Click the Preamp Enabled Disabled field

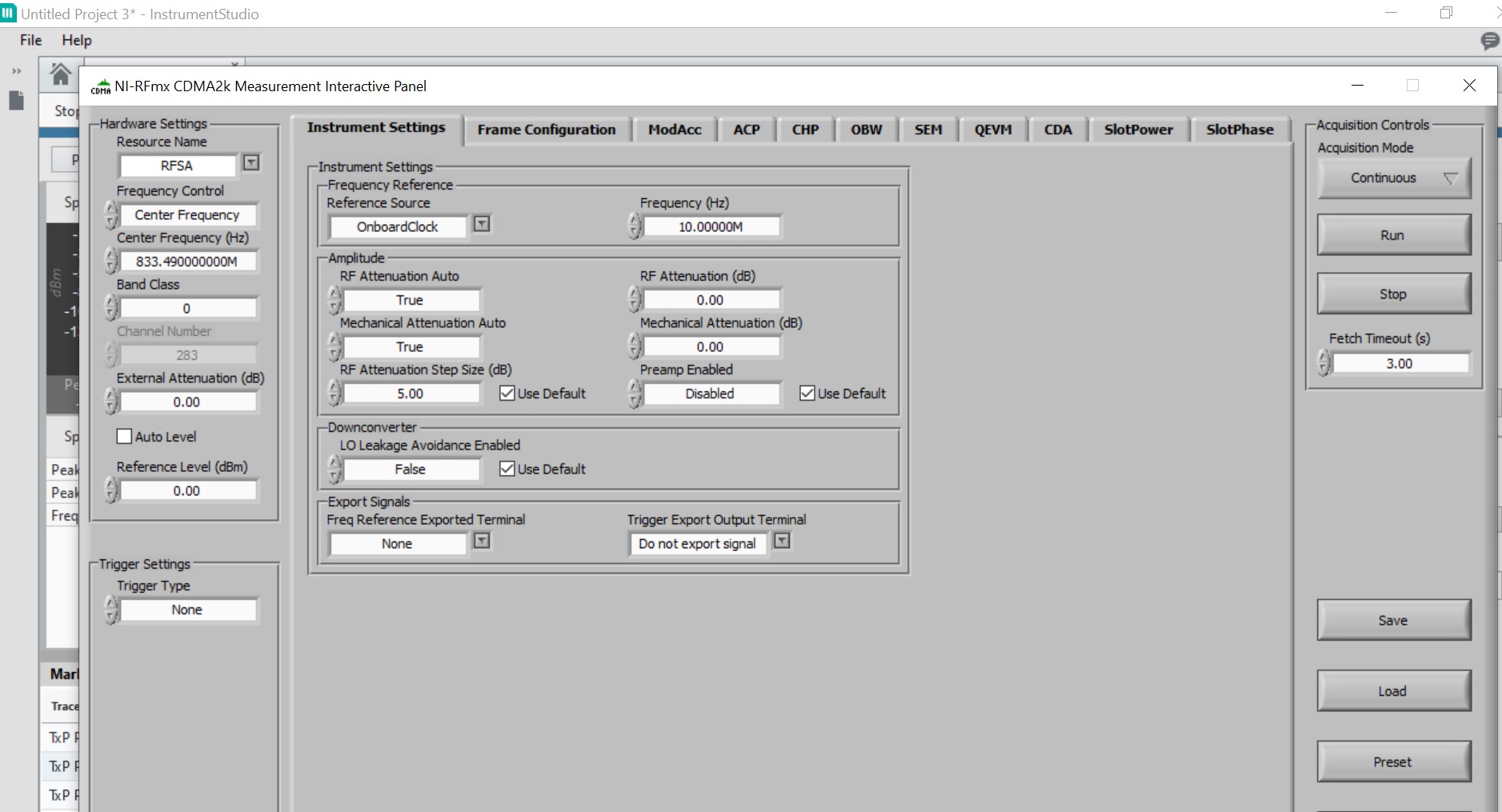[711, 394]
